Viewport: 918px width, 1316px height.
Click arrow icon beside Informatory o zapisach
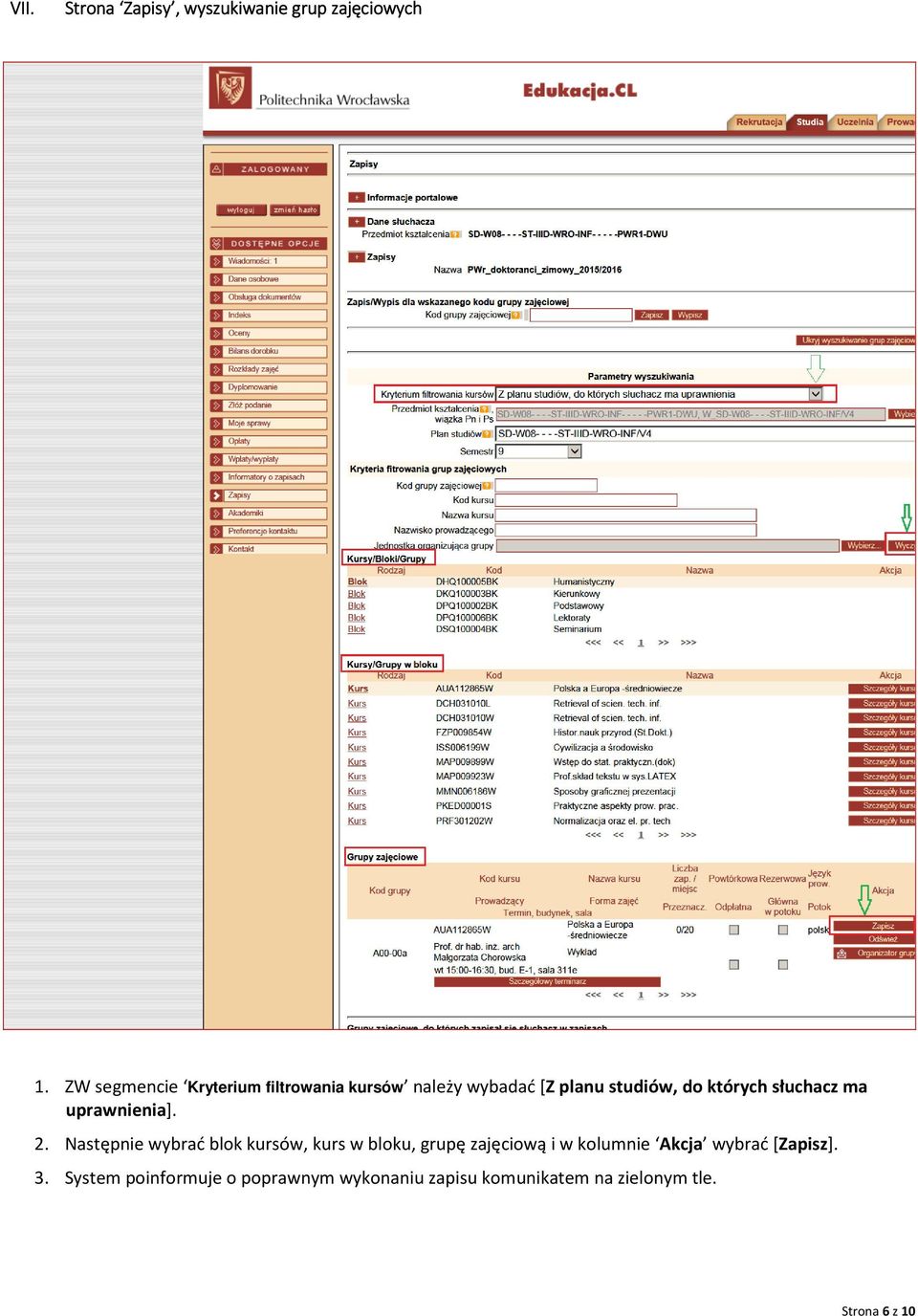217,477
